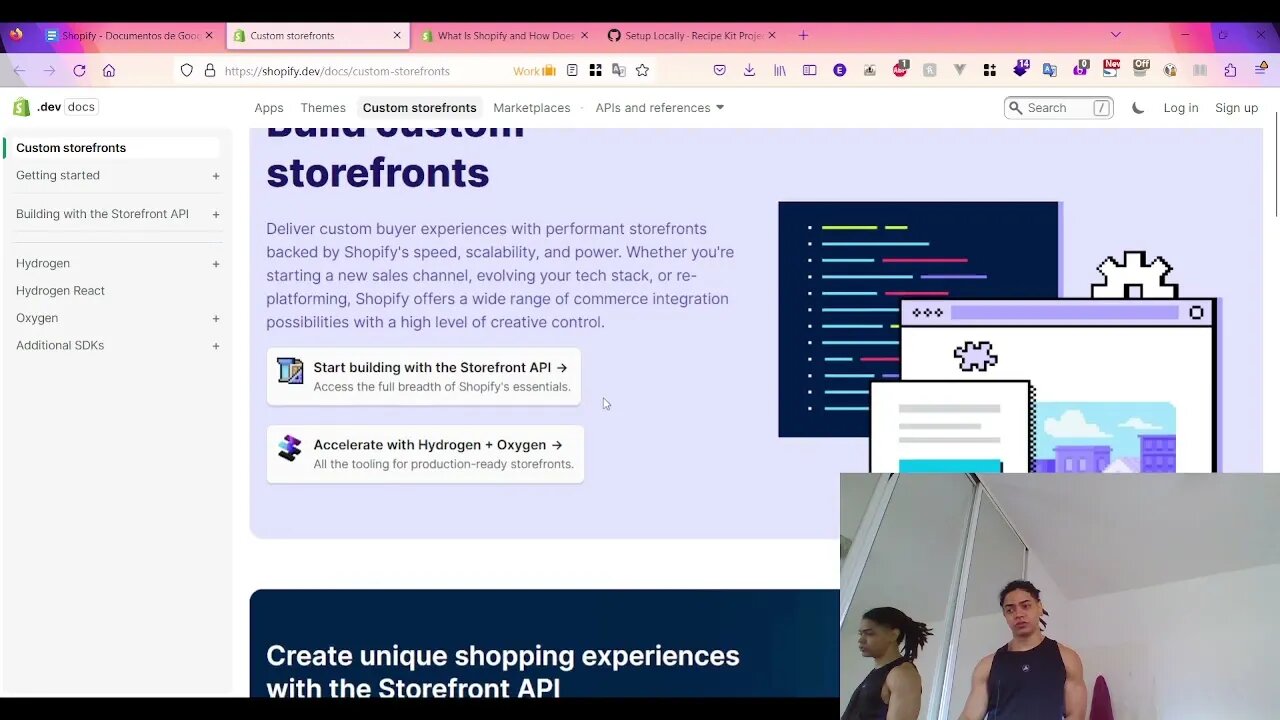This screenshot has width=1280, height=720.
Task: Click the padlock site info icon
Action: pyautogui.click(x=210, y=71)
